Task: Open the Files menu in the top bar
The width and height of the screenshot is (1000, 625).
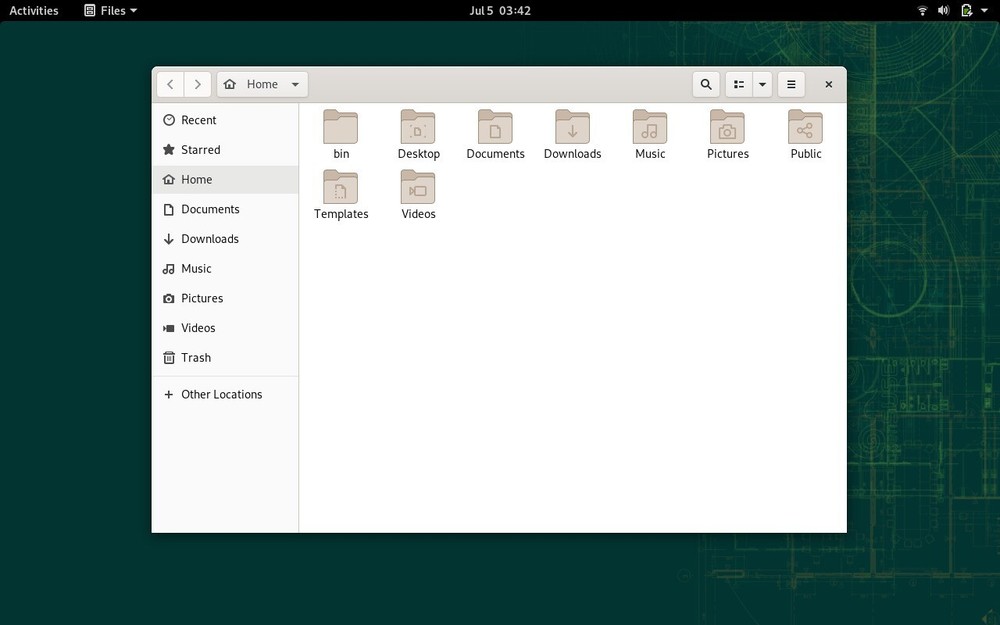Action: click(109, 10)
